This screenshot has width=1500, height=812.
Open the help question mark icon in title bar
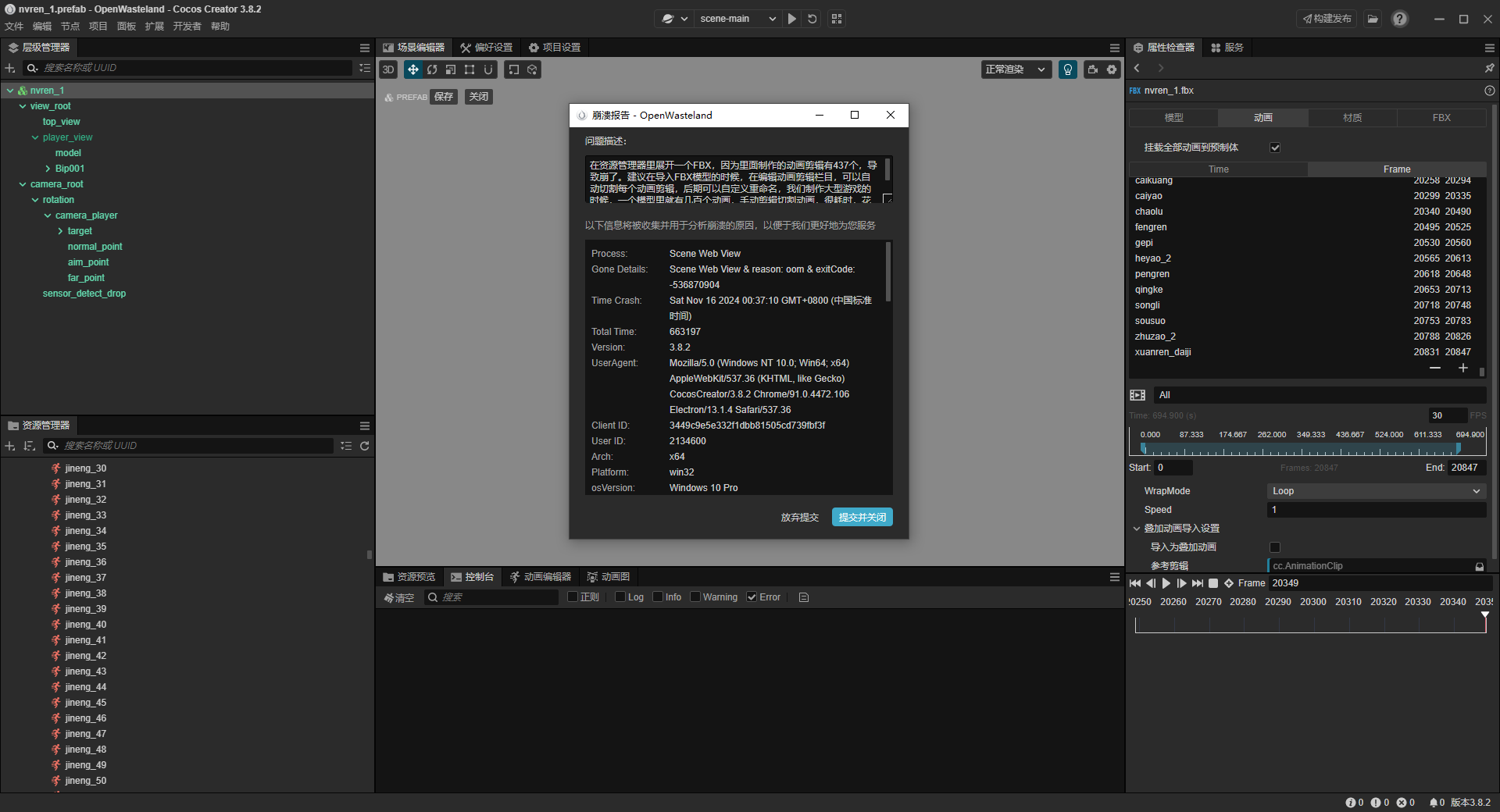1400,19
